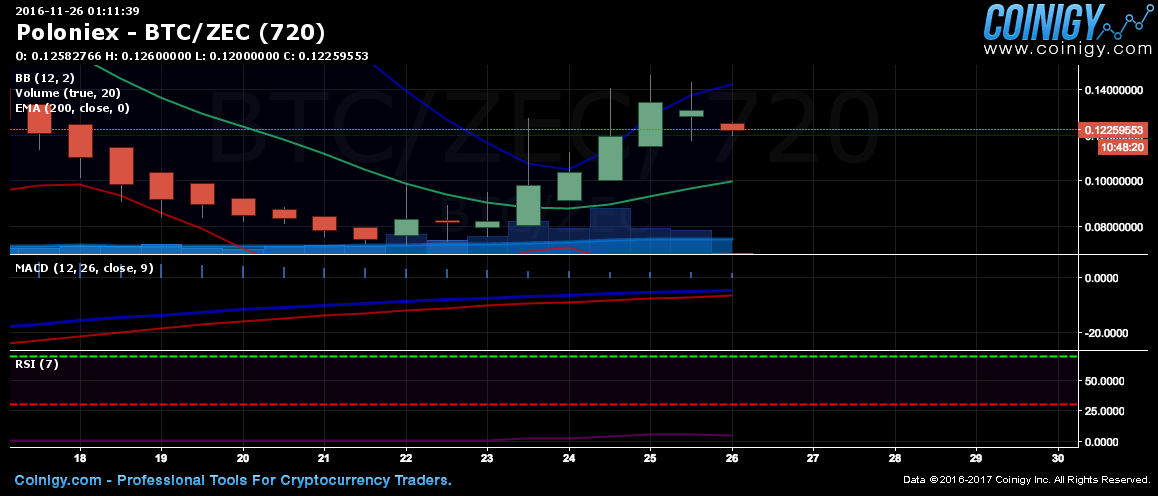The image size is (1158, 496).
Task: Click the OHLC values line
Action: click(192, 56)
